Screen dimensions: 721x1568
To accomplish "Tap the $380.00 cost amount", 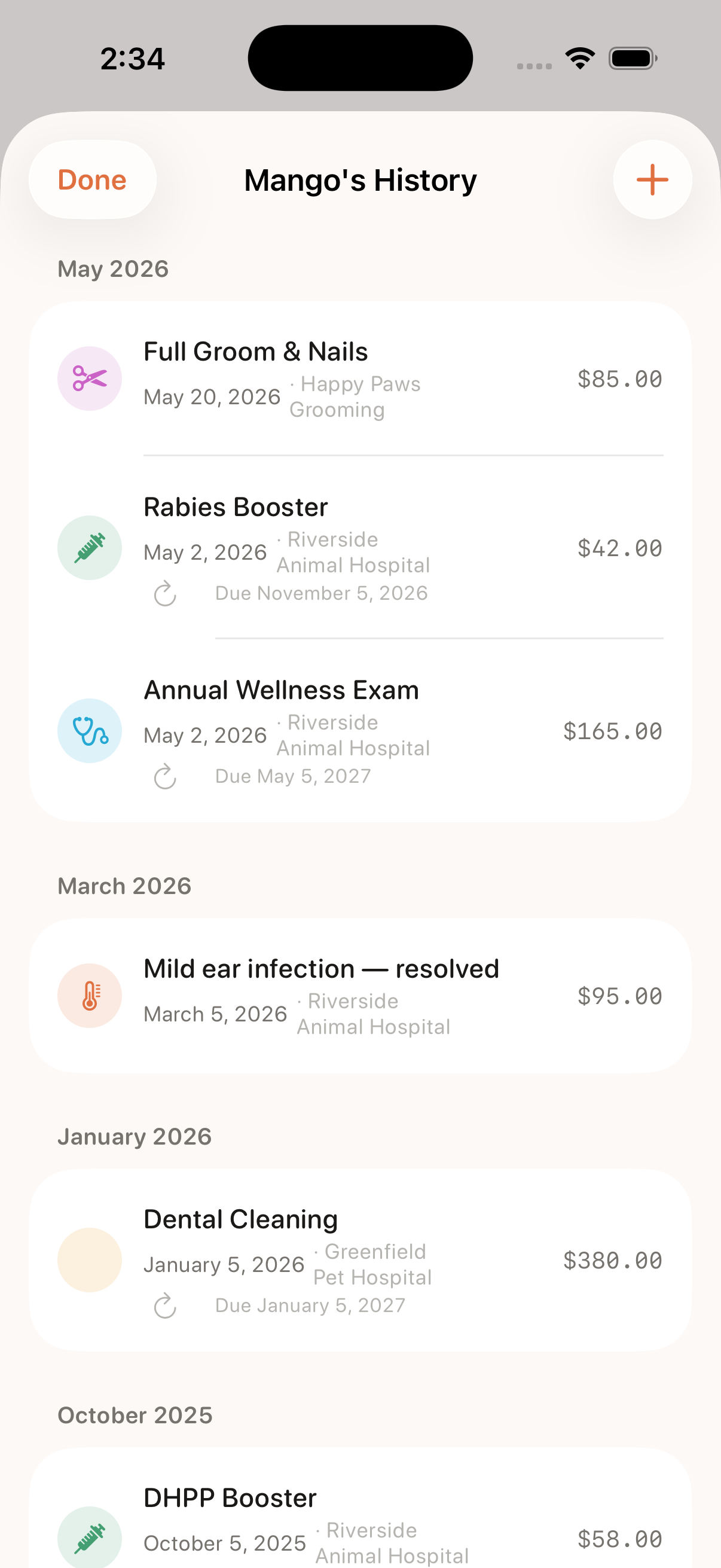I will click(613, 1260).
